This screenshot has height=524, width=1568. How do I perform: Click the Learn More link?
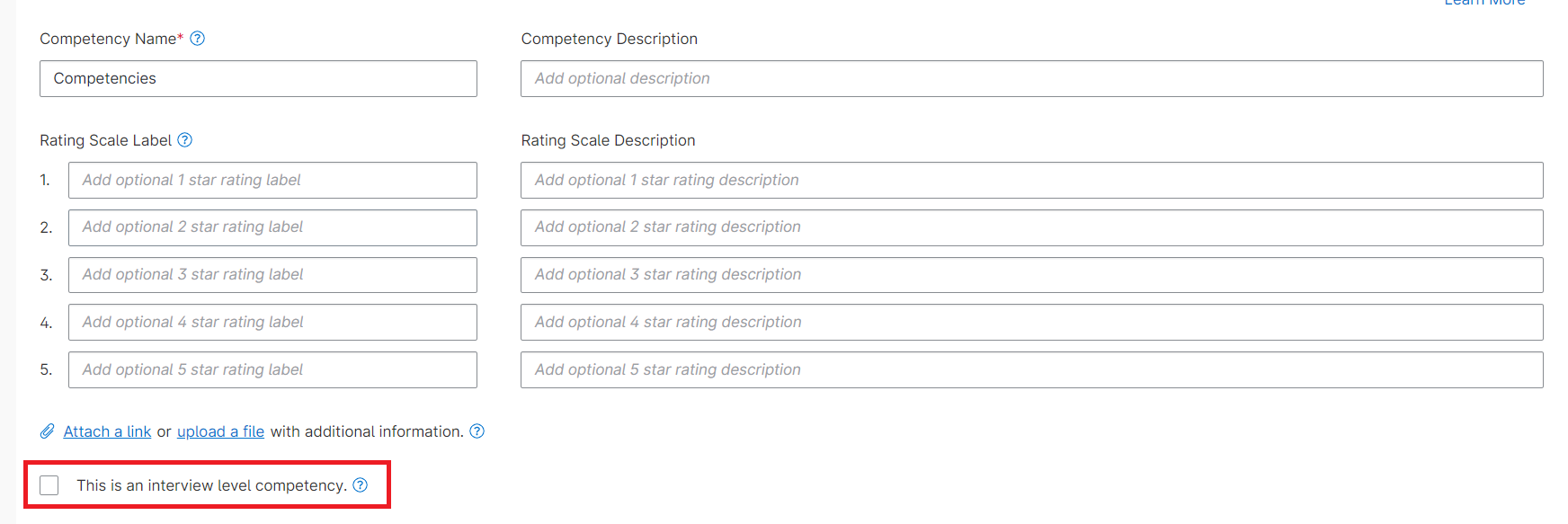(1484, 4)
